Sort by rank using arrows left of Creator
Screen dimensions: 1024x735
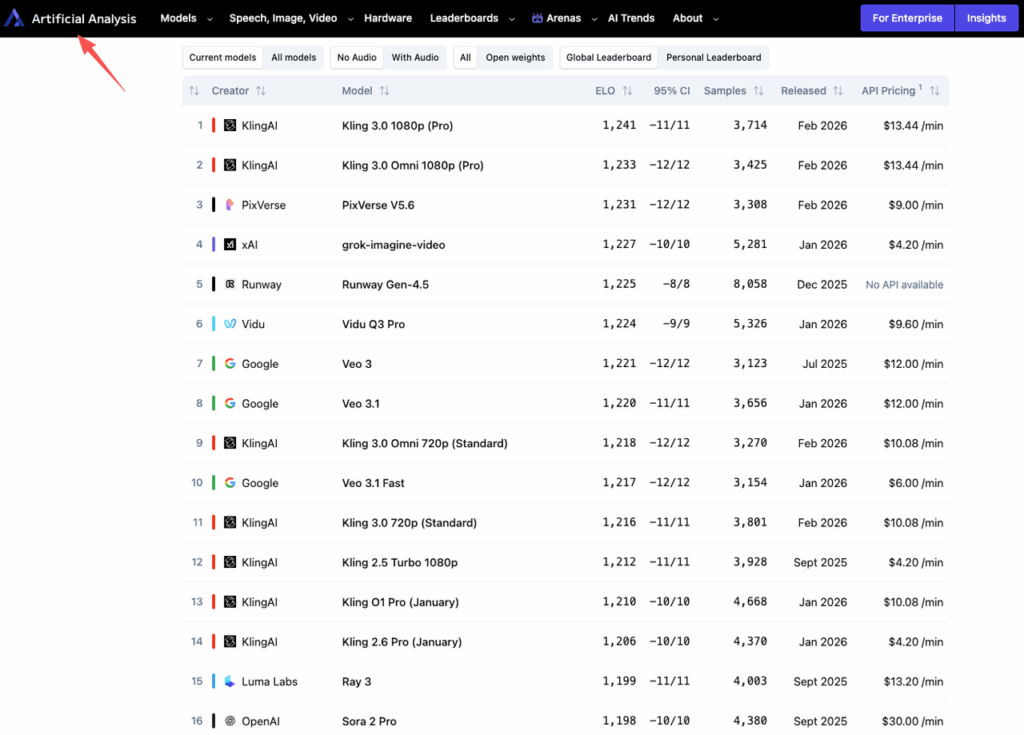tap(194, 91)
